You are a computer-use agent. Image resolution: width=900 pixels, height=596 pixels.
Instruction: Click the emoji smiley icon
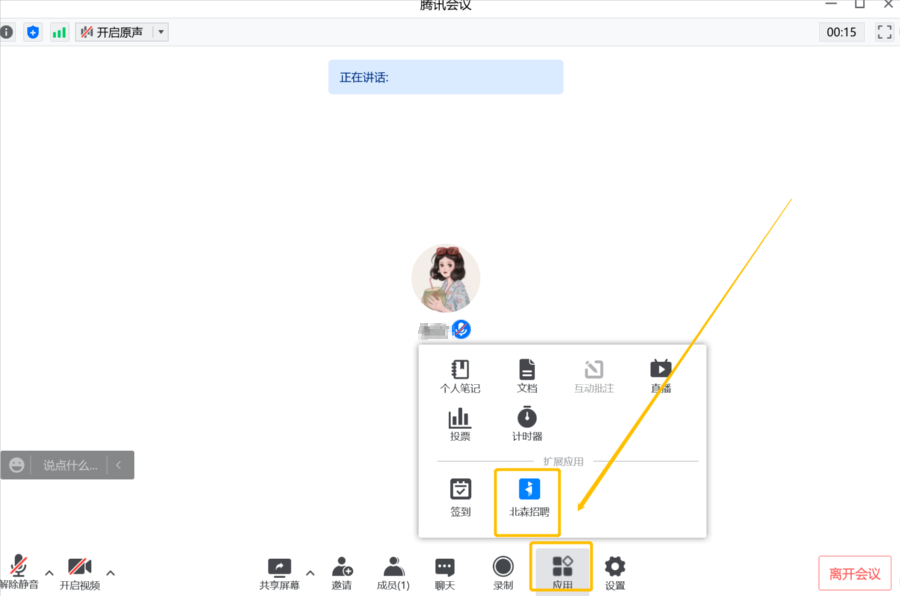point(17,465)
